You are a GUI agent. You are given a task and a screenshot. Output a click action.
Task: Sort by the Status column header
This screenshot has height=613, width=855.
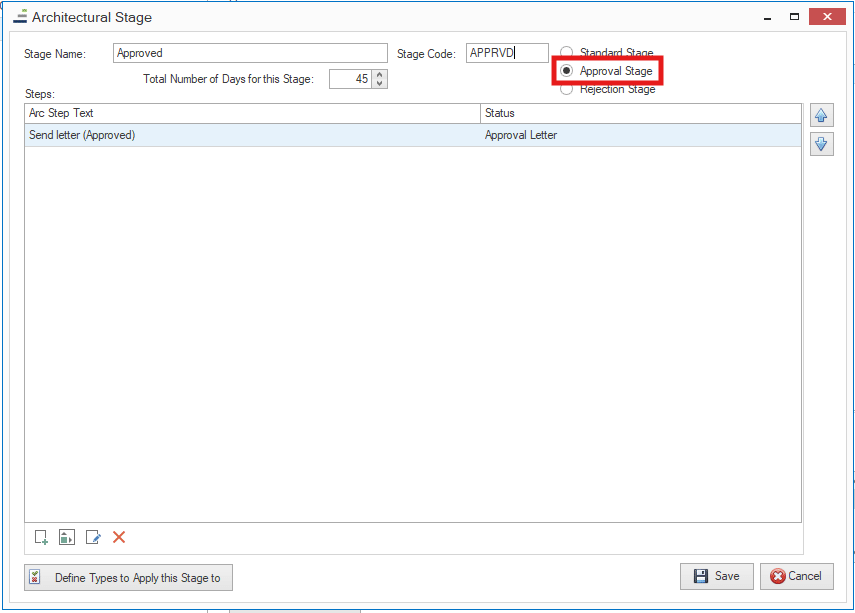[641, 113]
